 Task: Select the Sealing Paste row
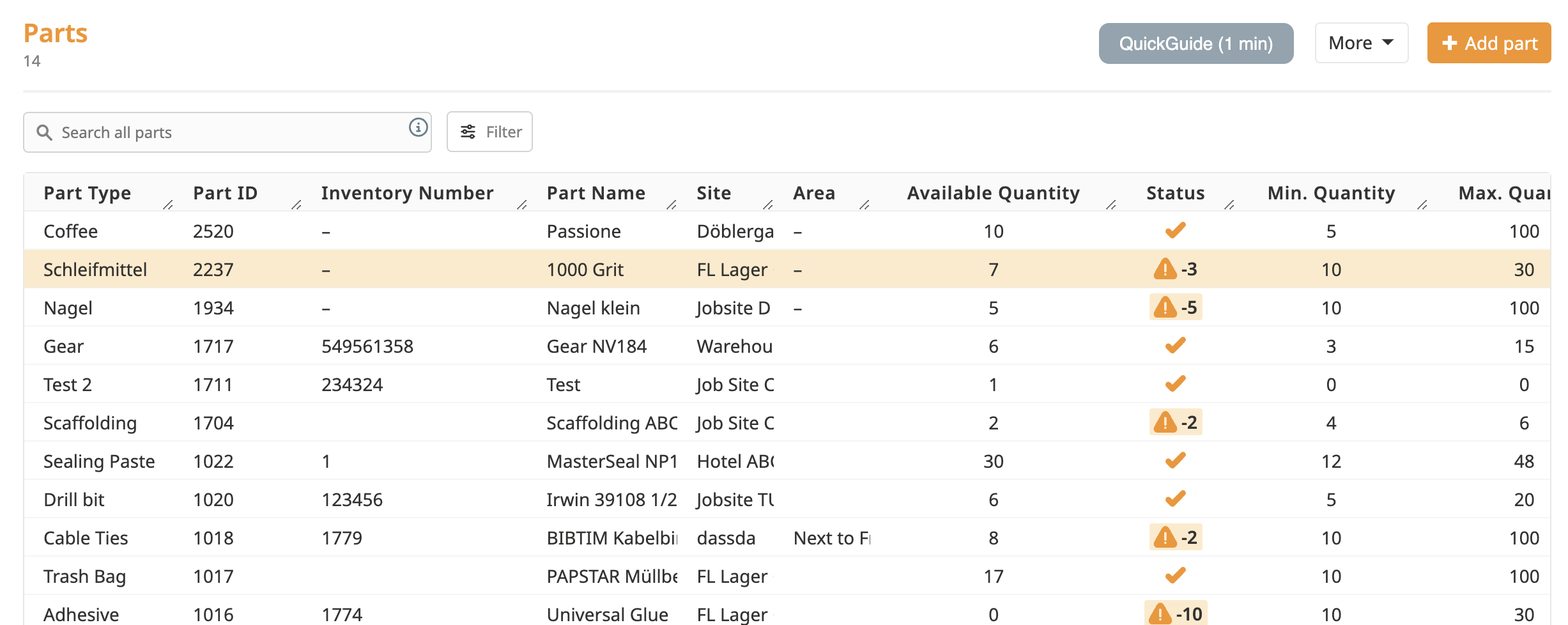99,461
